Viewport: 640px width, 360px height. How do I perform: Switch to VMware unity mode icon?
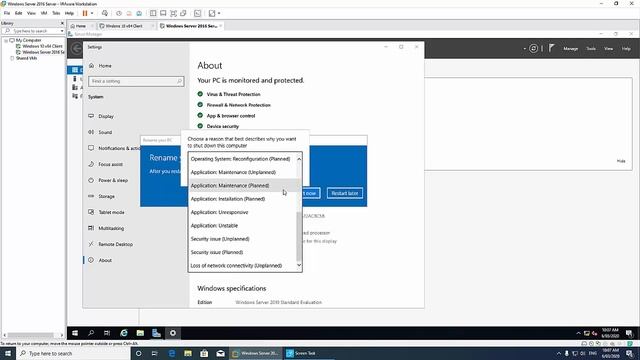pyautogui.click(x=183, y=13)
